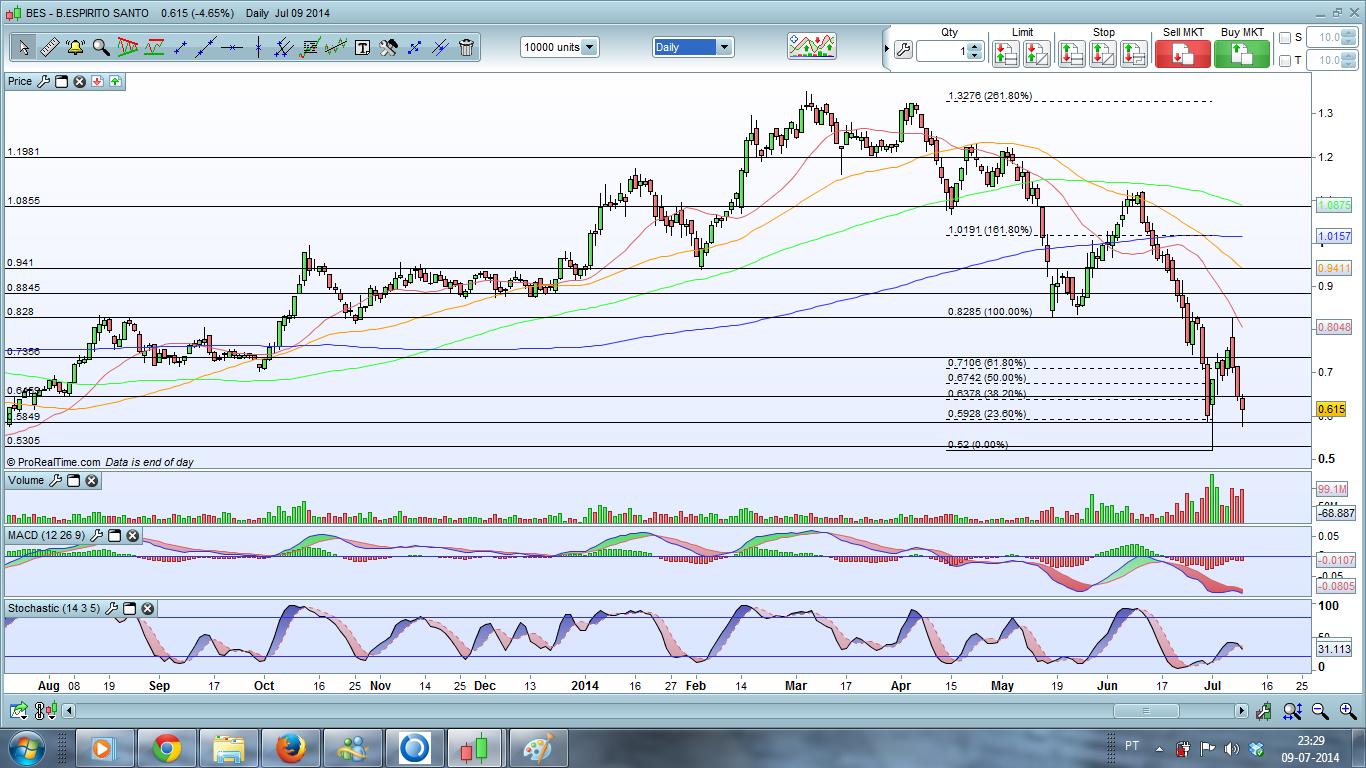Screen dimensions: 1366x768
Task: Close the Stochastic indicator panel
Action: coord(147,608)
